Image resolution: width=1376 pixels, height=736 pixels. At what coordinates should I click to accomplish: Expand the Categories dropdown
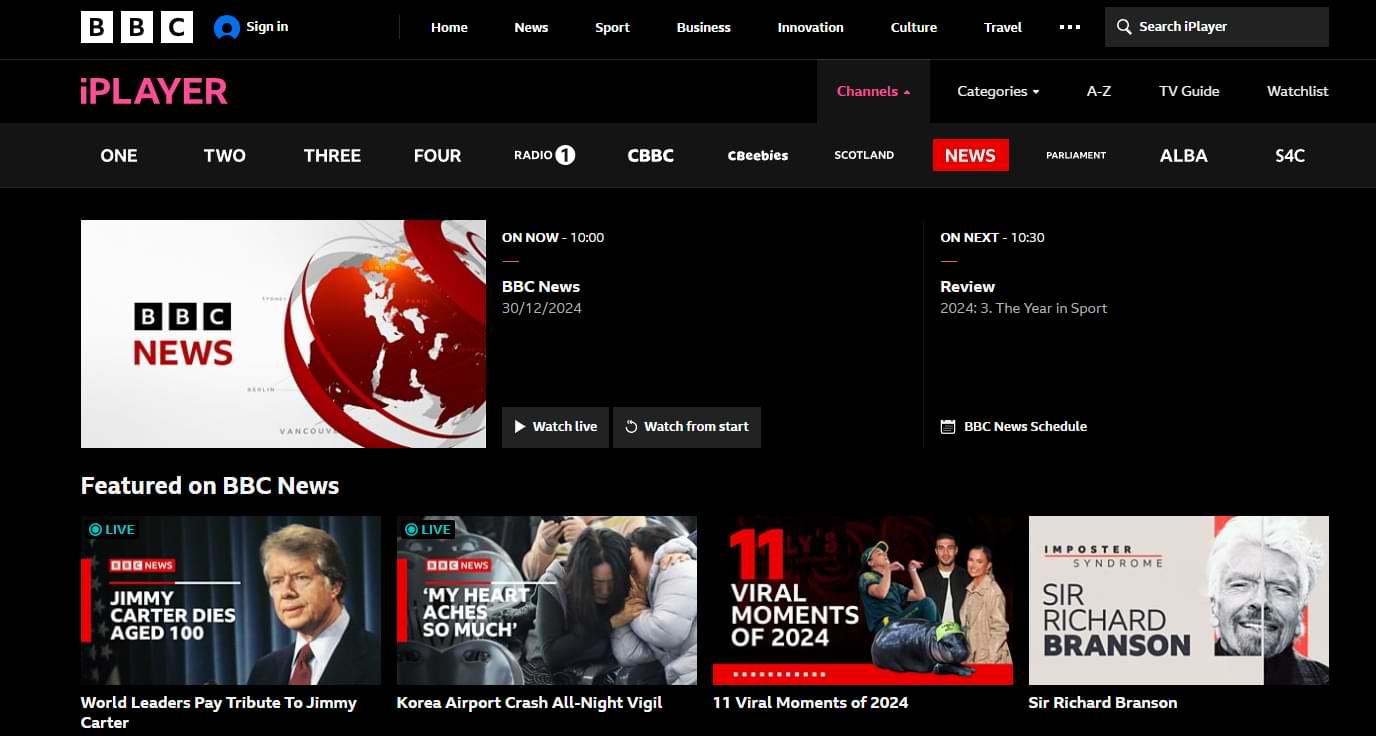(997, 91)
